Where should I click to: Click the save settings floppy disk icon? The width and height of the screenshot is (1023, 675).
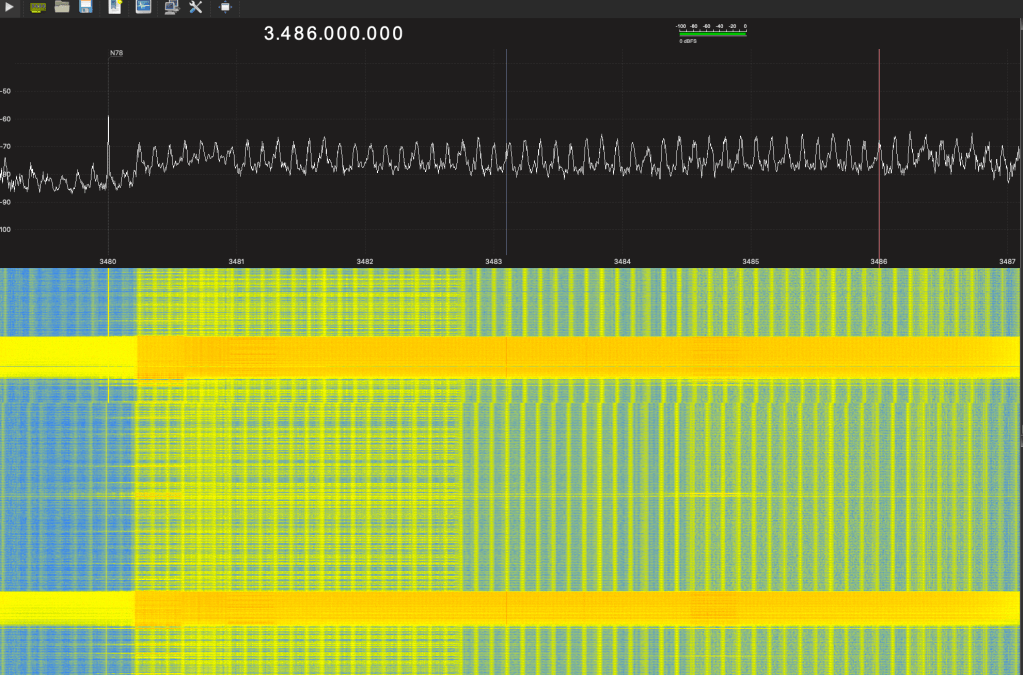coord(87,8)
